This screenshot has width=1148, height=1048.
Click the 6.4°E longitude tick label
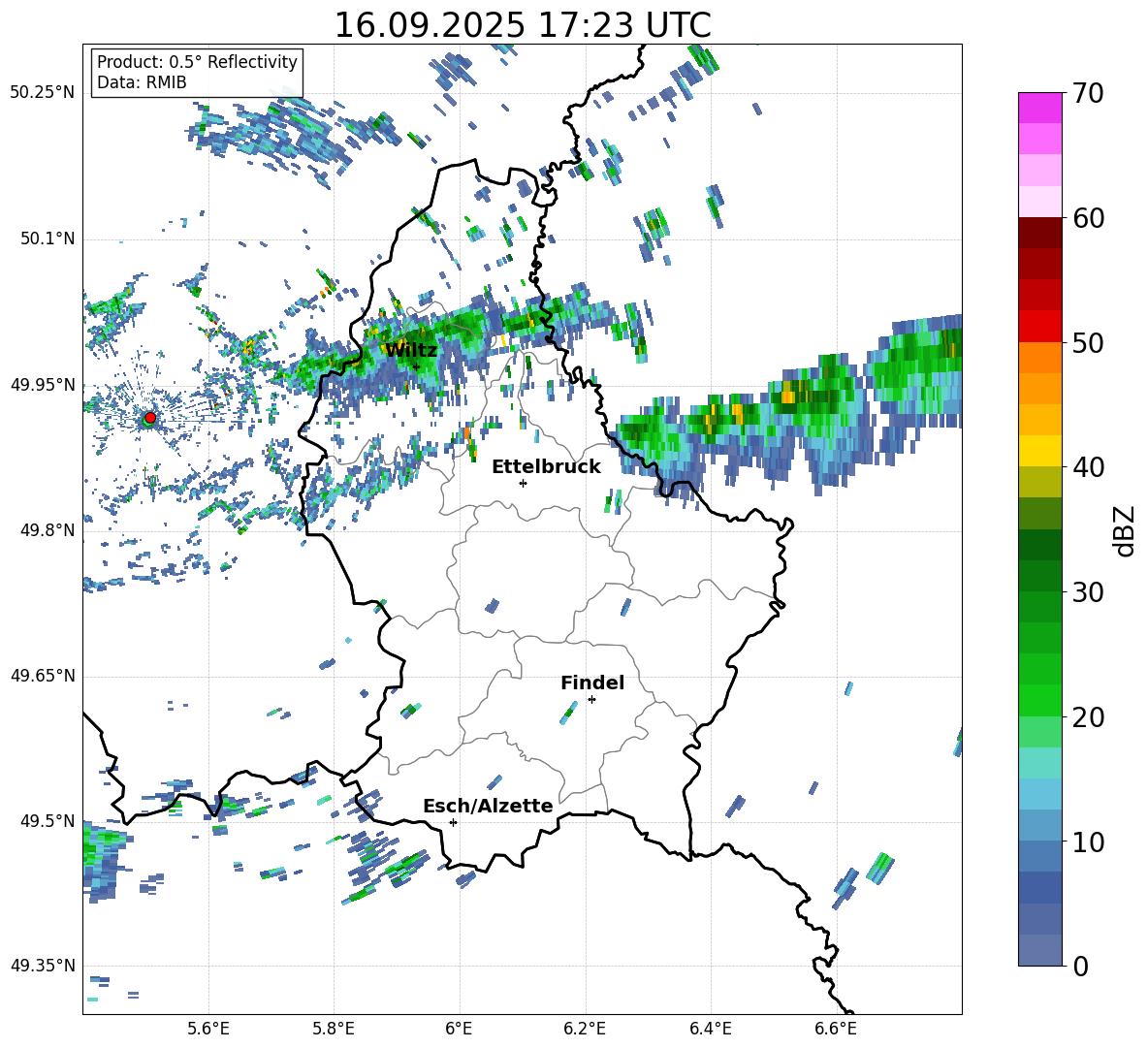(x=710, y=1029)
